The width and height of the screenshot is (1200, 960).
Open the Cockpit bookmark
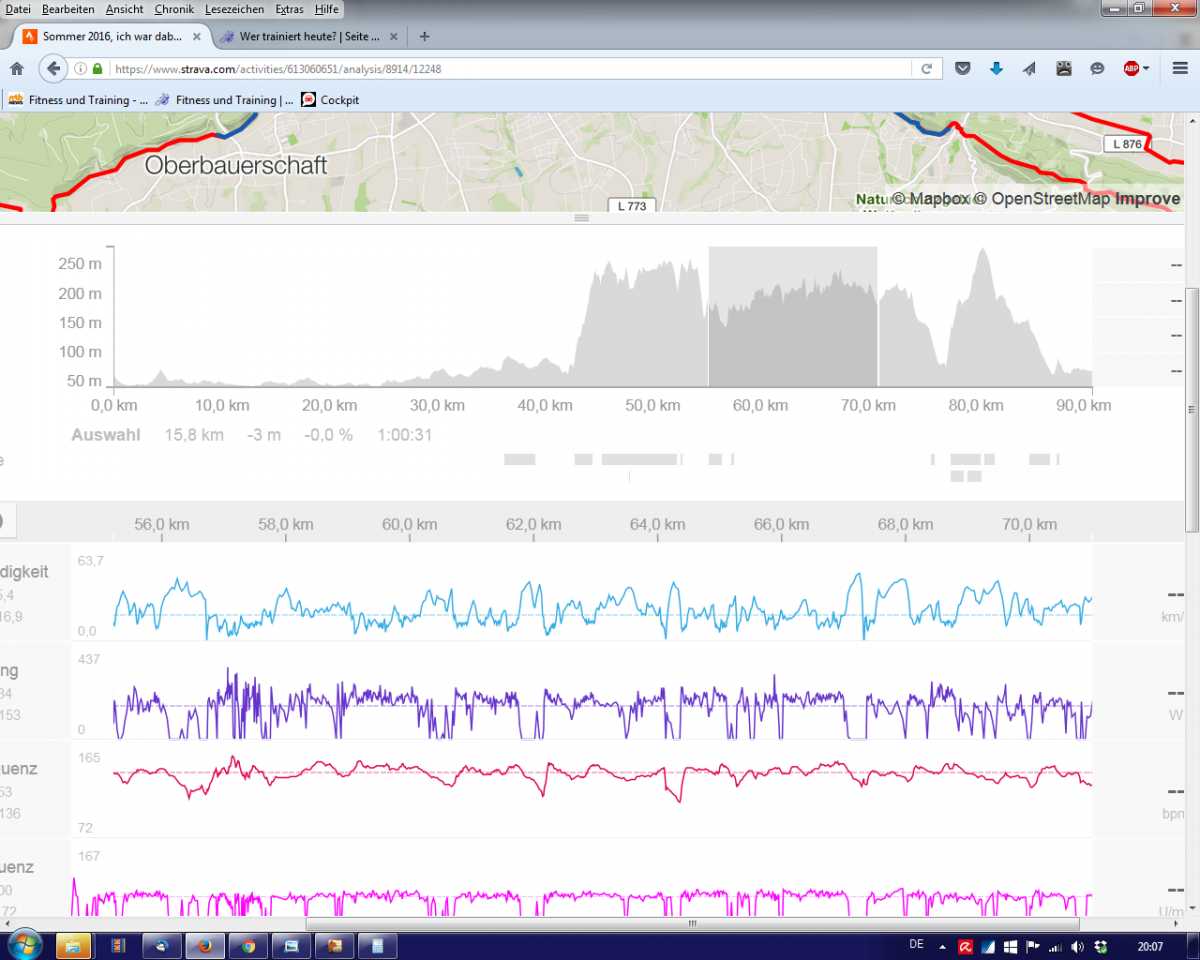tap(330, 100)
